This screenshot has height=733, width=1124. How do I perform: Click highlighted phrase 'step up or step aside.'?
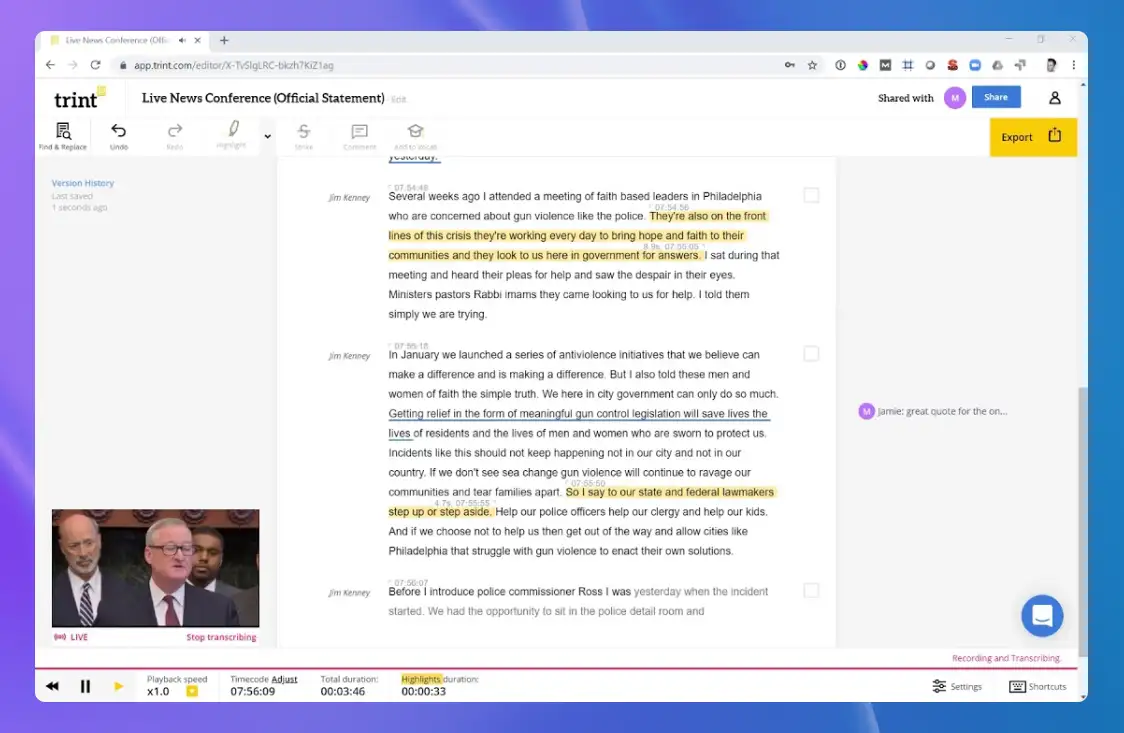(x=440, y=512)
